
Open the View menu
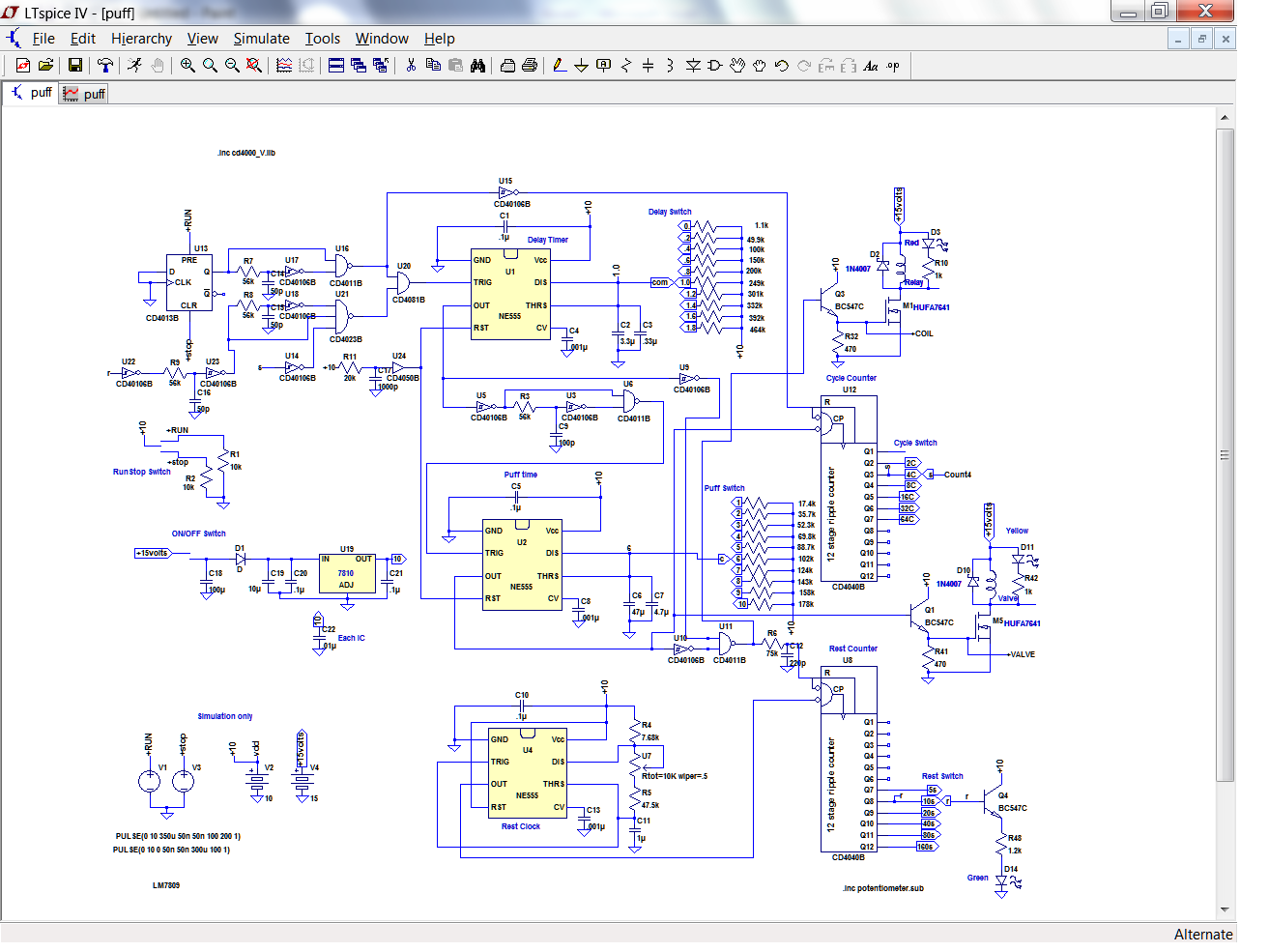coord(202,39)
